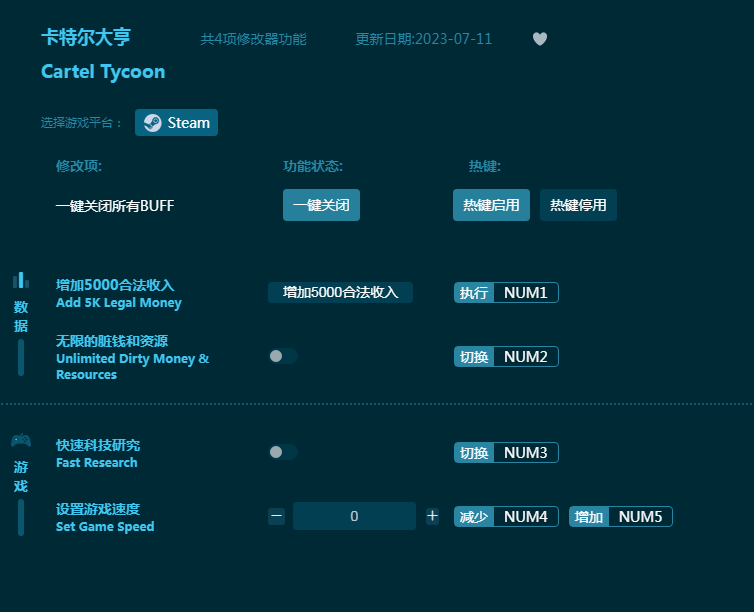Click the 选择游戏平台 label

80,123
